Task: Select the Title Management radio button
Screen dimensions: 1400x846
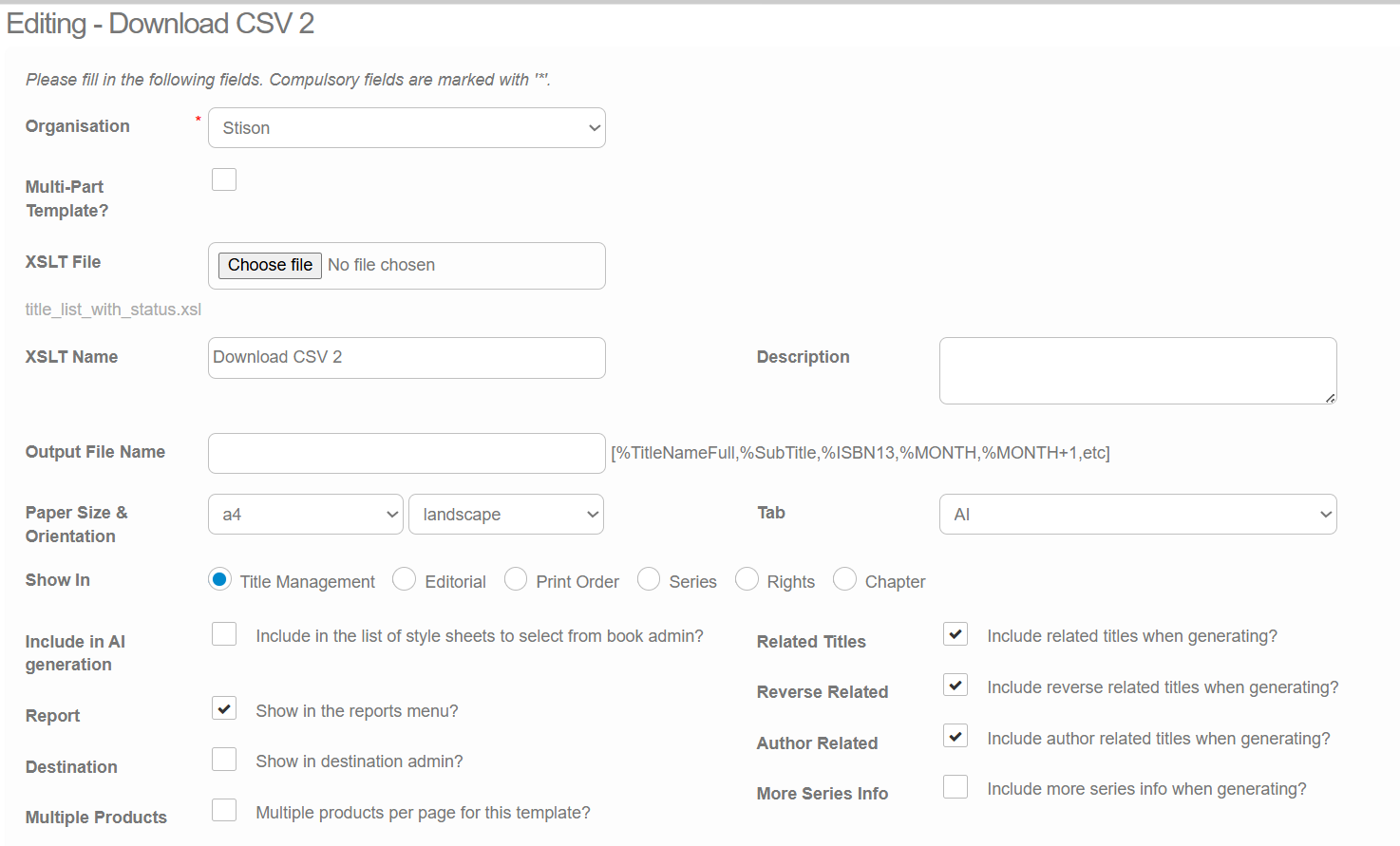Action: point(219,579)
